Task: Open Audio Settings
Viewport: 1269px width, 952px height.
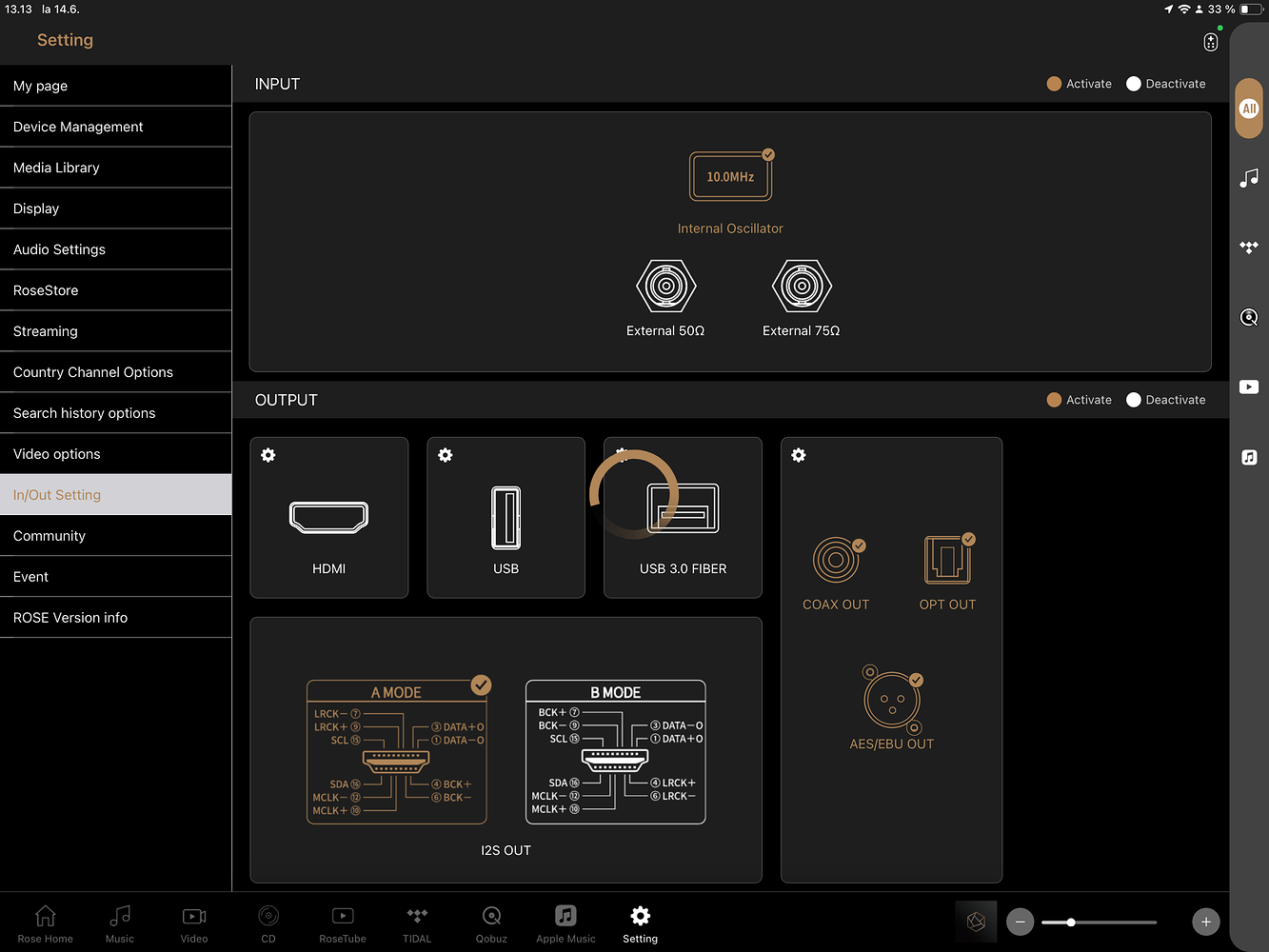Action: [x=115, y=249]
